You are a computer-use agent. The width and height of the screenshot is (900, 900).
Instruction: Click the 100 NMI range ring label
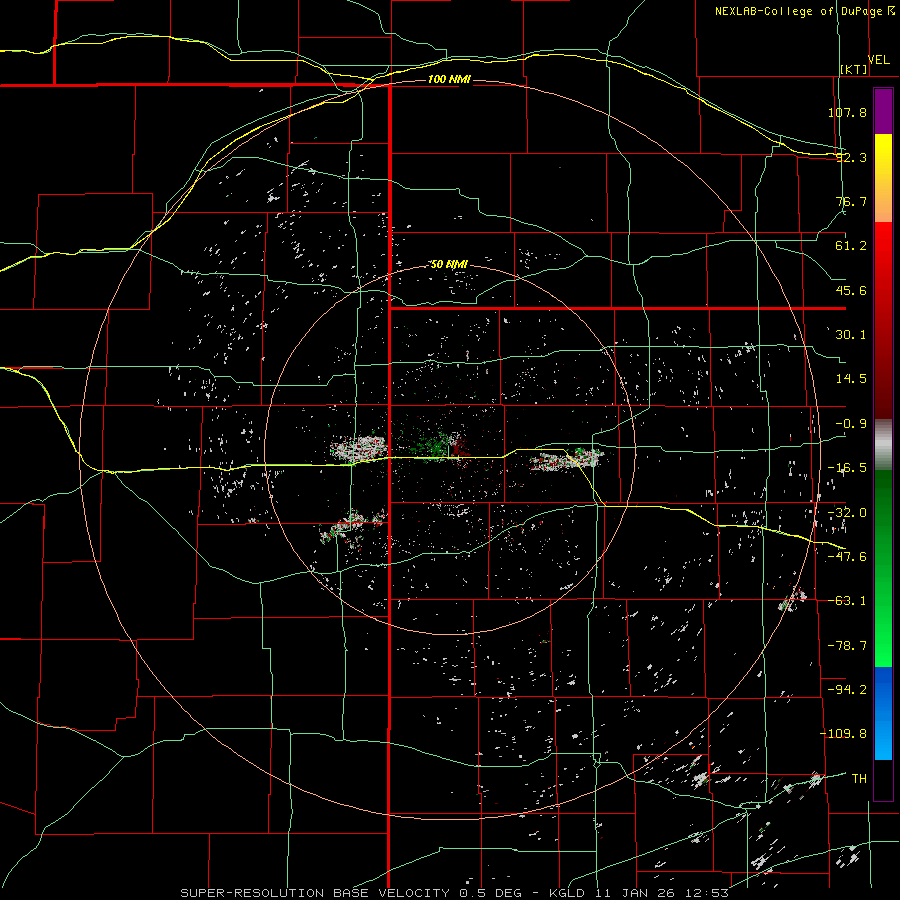(449, 79)
